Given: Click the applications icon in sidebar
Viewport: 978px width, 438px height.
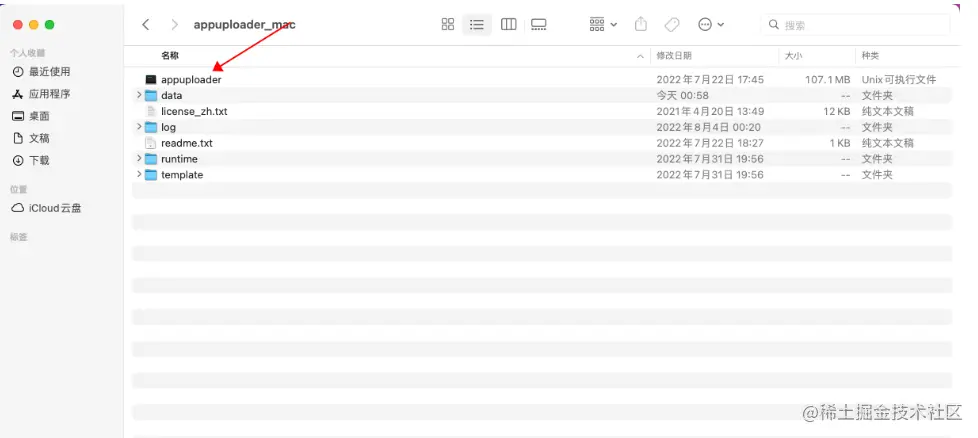Looking at the screenshot, I should point(18,94).
